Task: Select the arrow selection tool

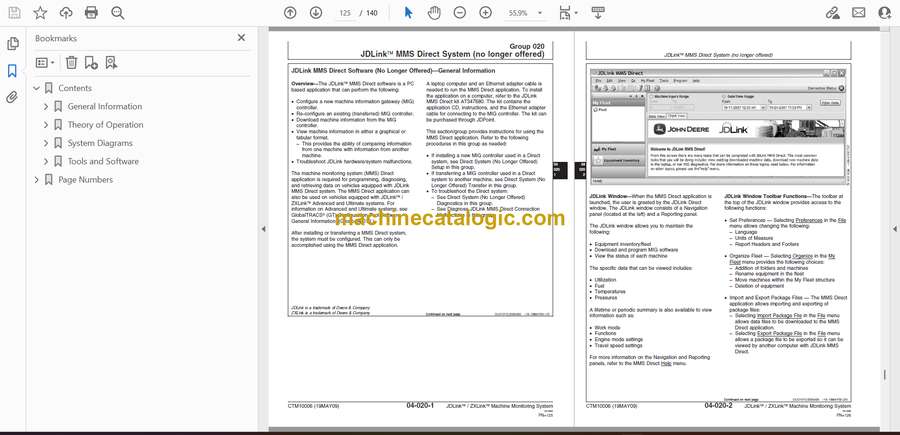Action: 409,13
